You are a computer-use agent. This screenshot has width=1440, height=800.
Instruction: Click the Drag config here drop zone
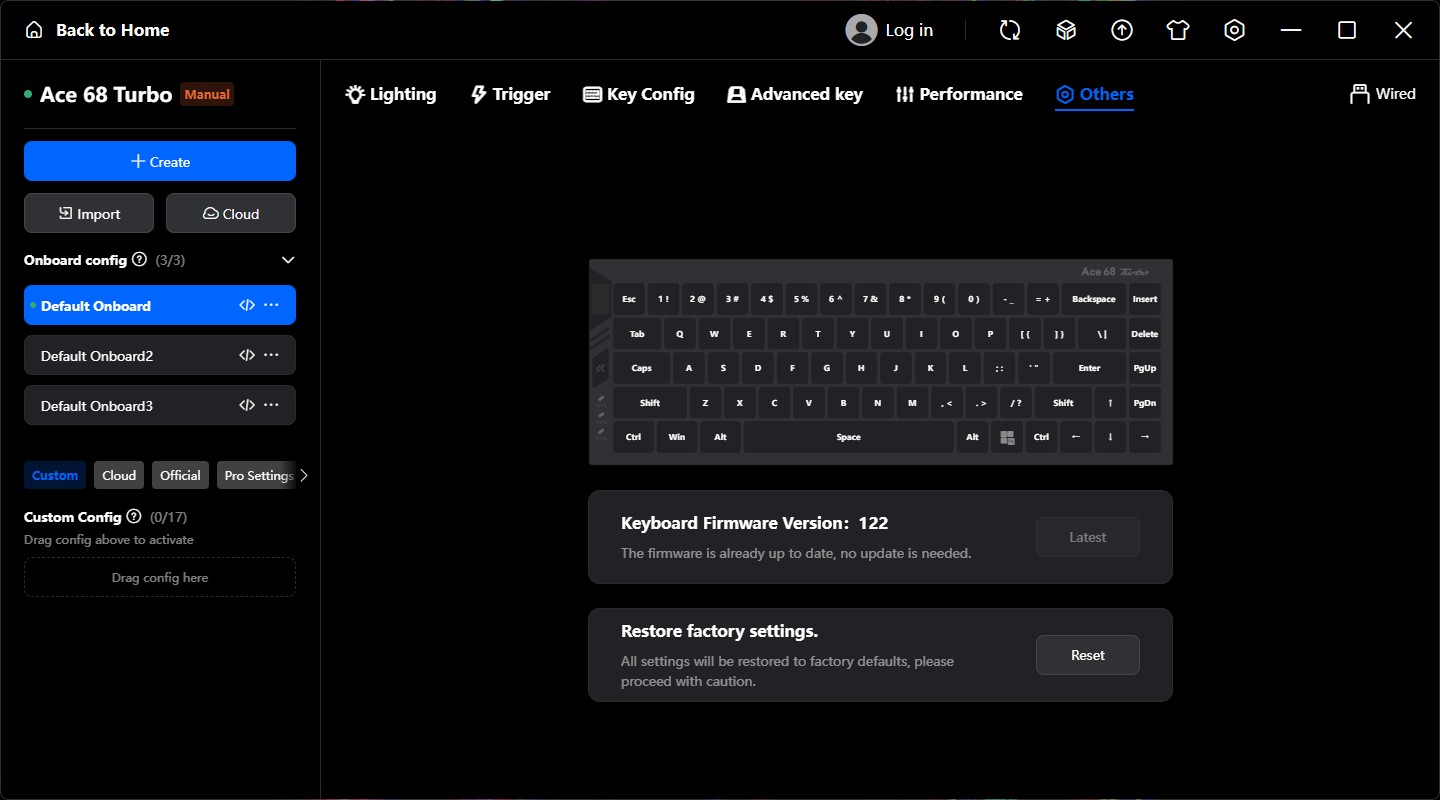click(160, 577)
